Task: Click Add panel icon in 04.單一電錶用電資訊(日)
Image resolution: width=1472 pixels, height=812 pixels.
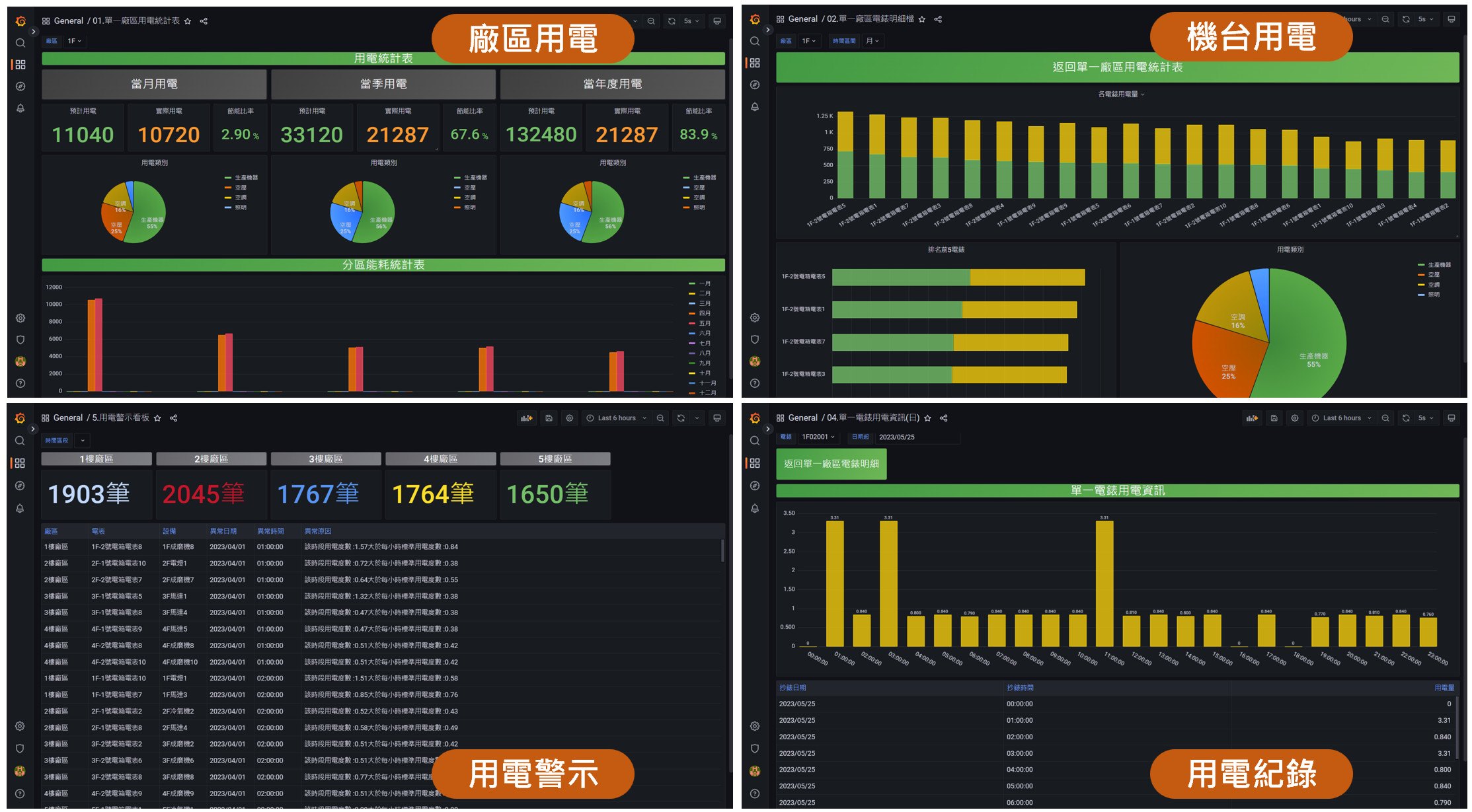Action: (1252, 418)
